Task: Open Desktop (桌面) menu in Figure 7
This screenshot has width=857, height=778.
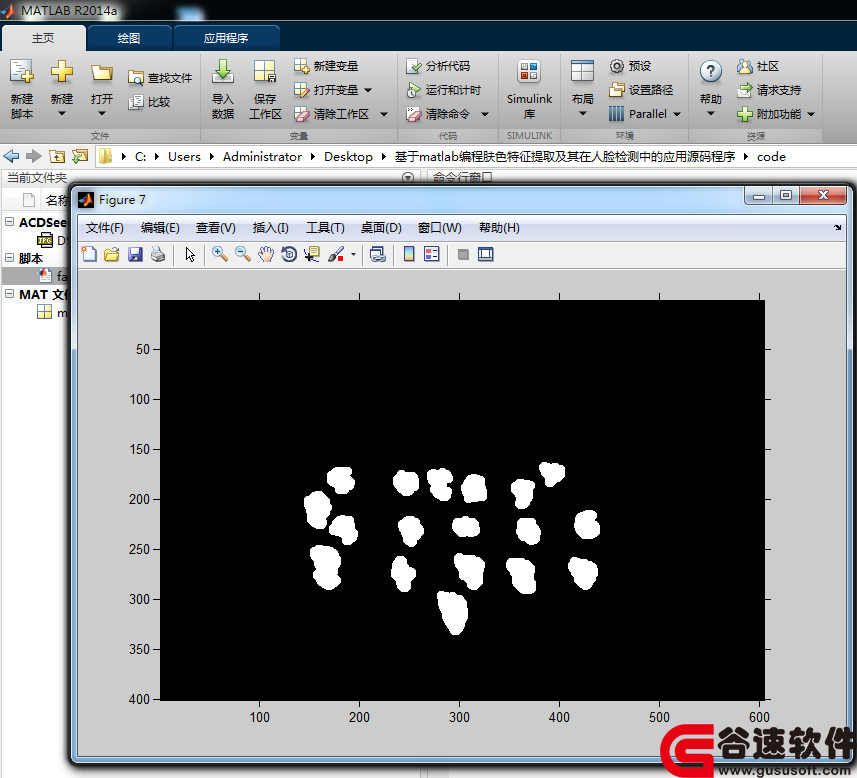Action: tap(381, 227)
